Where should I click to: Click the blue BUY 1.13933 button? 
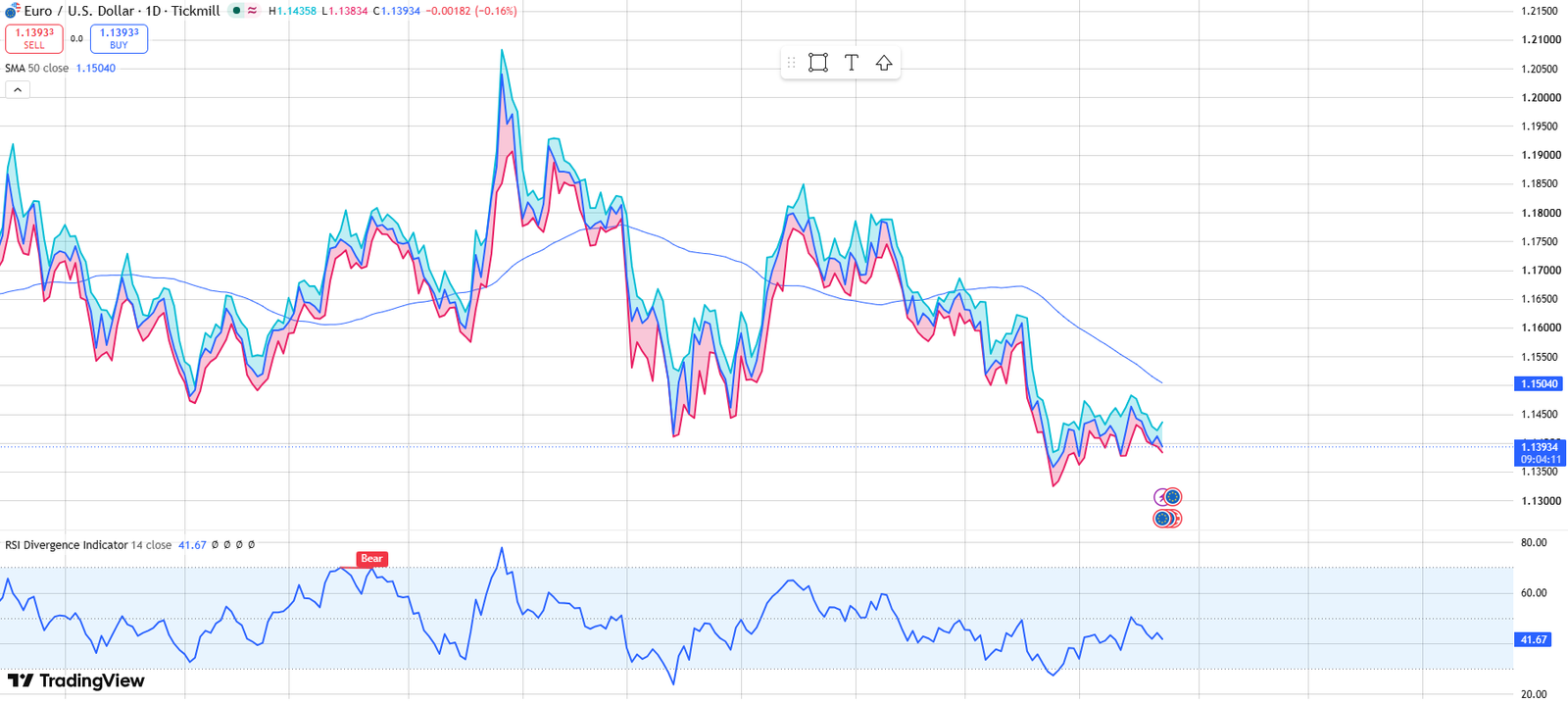tap(119, 38)
